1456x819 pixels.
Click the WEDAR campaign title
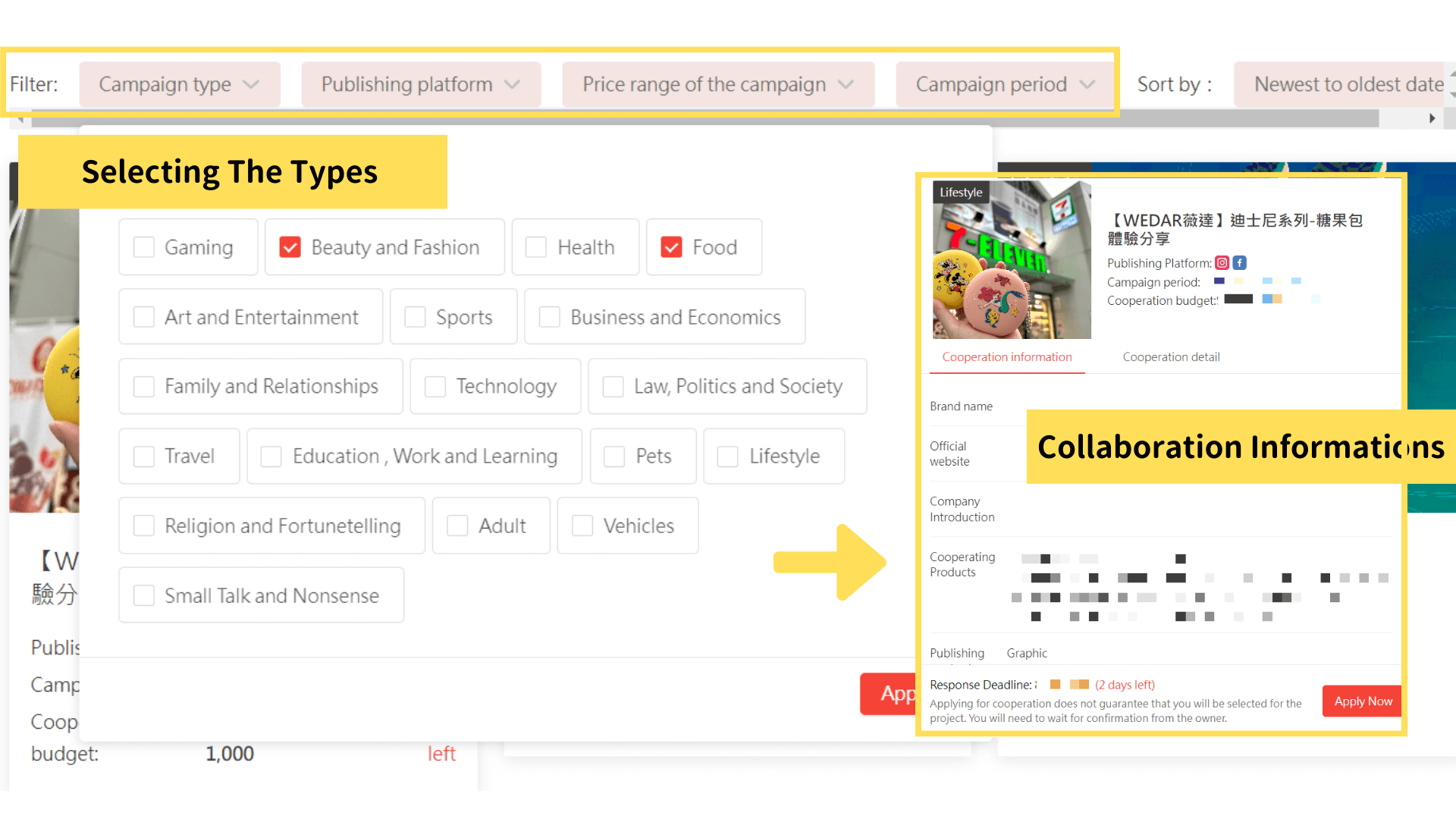coord(1235,229)
